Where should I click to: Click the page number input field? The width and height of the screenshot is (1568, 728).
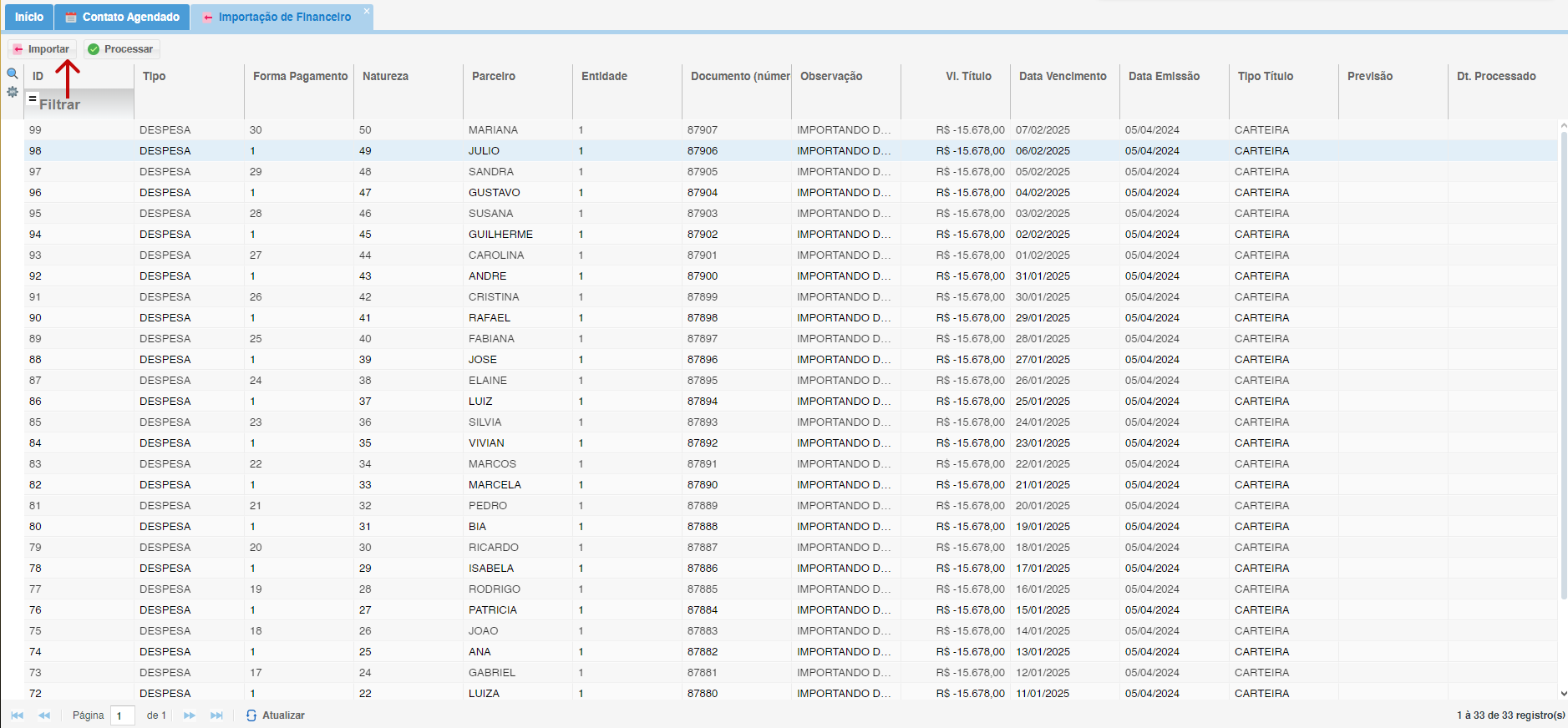[122, 715]
